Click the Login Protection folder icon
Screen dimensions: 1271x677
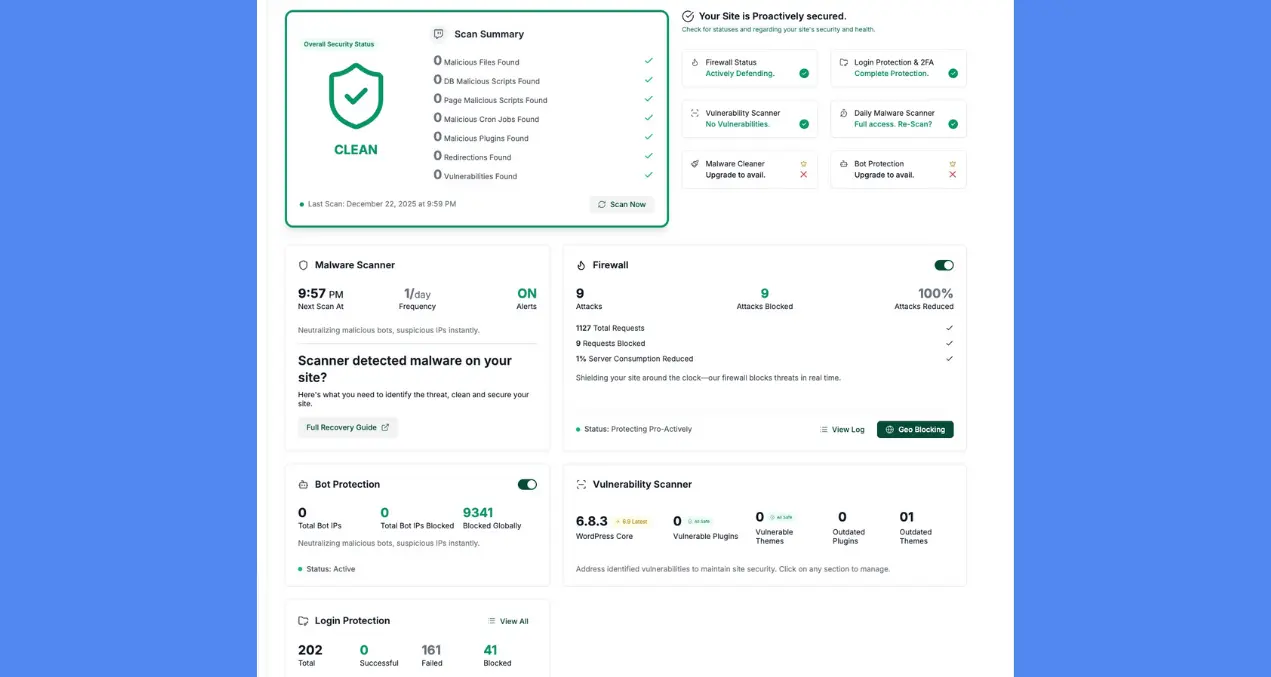click(303, 621)
